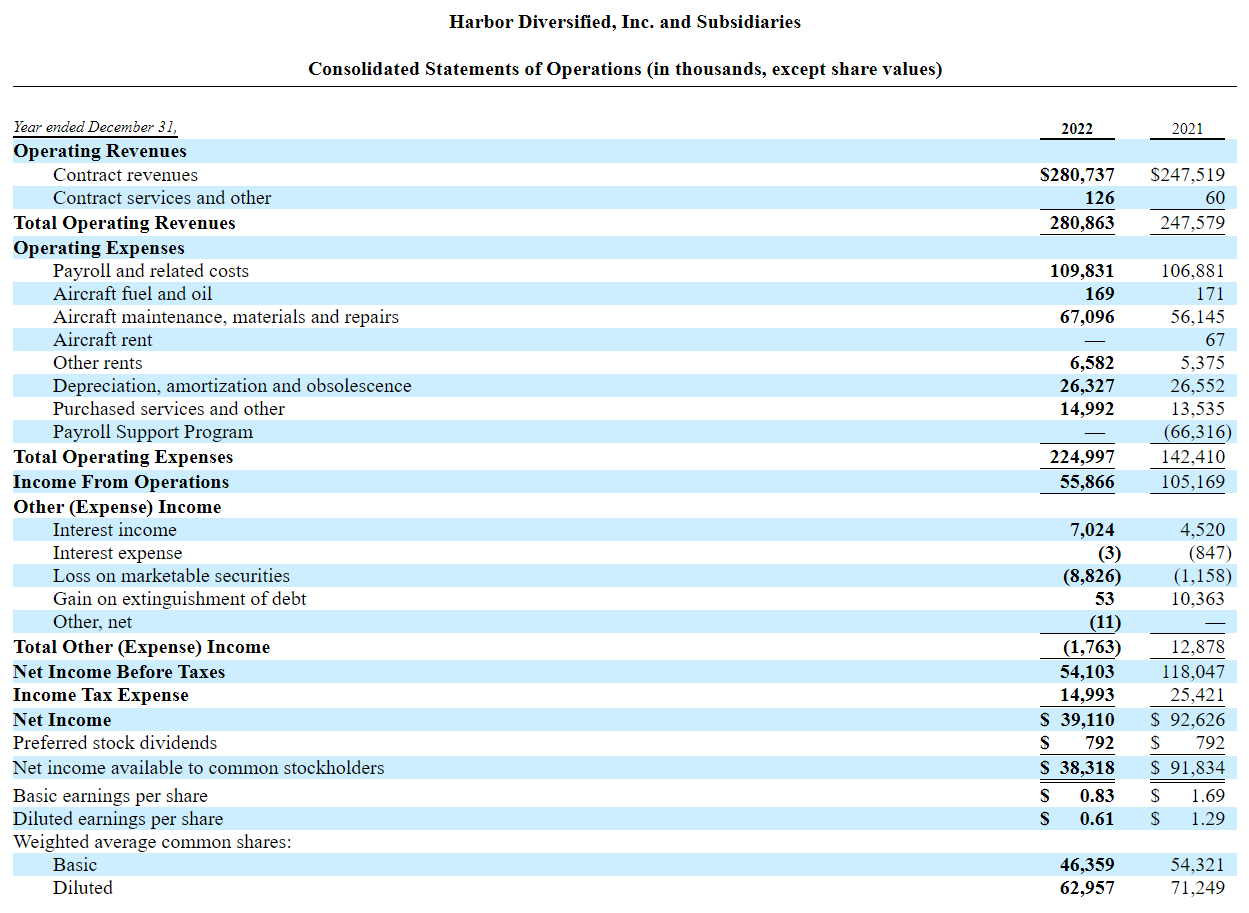This screenshot has height=913, width=1249.
Task: Click the 'Year ended December 31,' label
Action: pyautogui.click(x=95, y=127)
